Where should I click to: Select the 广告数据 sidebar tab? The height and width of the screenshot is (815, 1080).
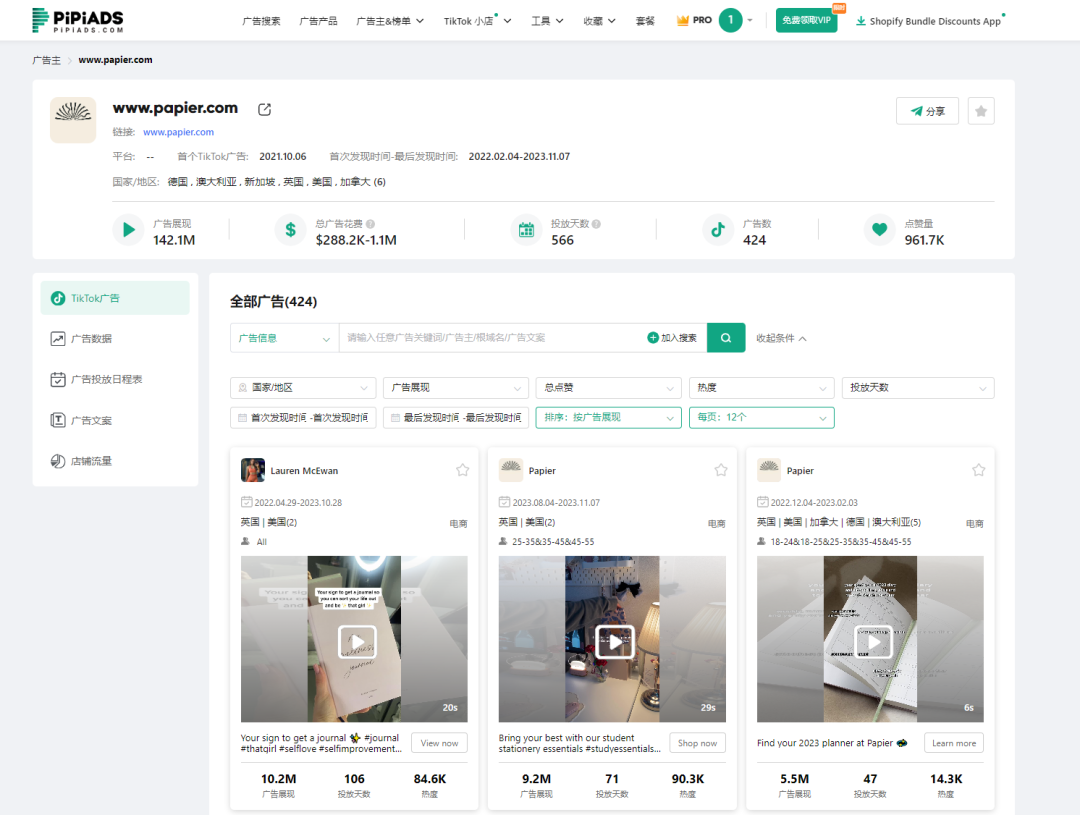point(115,338)
